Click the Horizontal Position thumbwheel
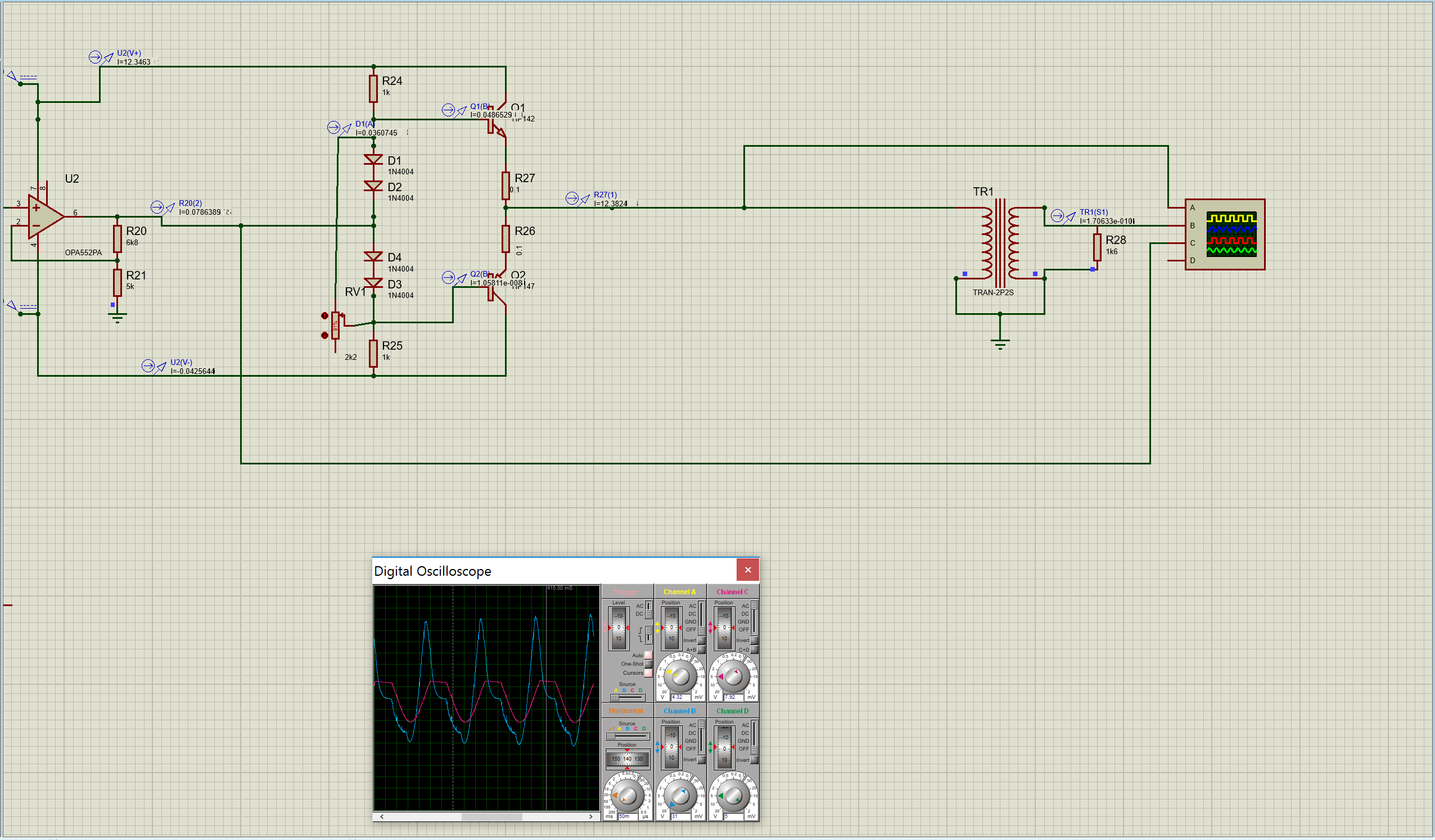This screenshot has width=1435, height=840. point(627,758)
